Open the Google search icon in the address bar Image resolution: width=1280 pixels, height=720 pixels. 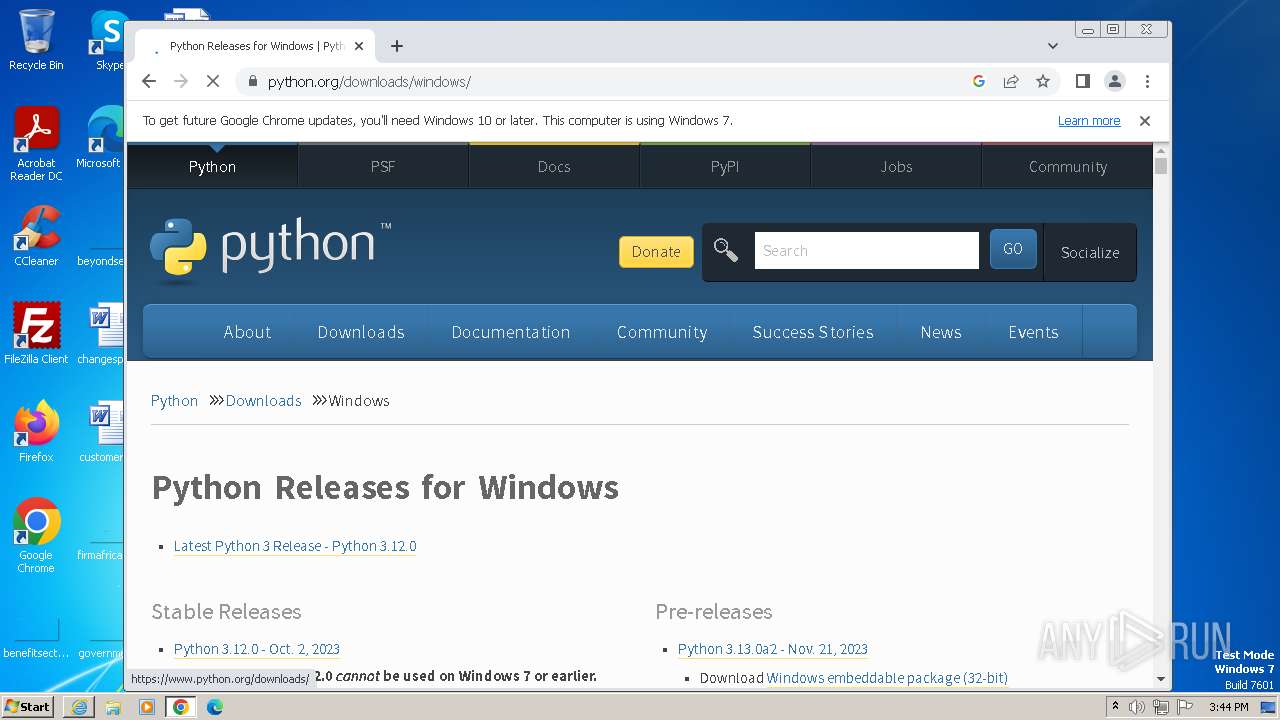[979, 81]
